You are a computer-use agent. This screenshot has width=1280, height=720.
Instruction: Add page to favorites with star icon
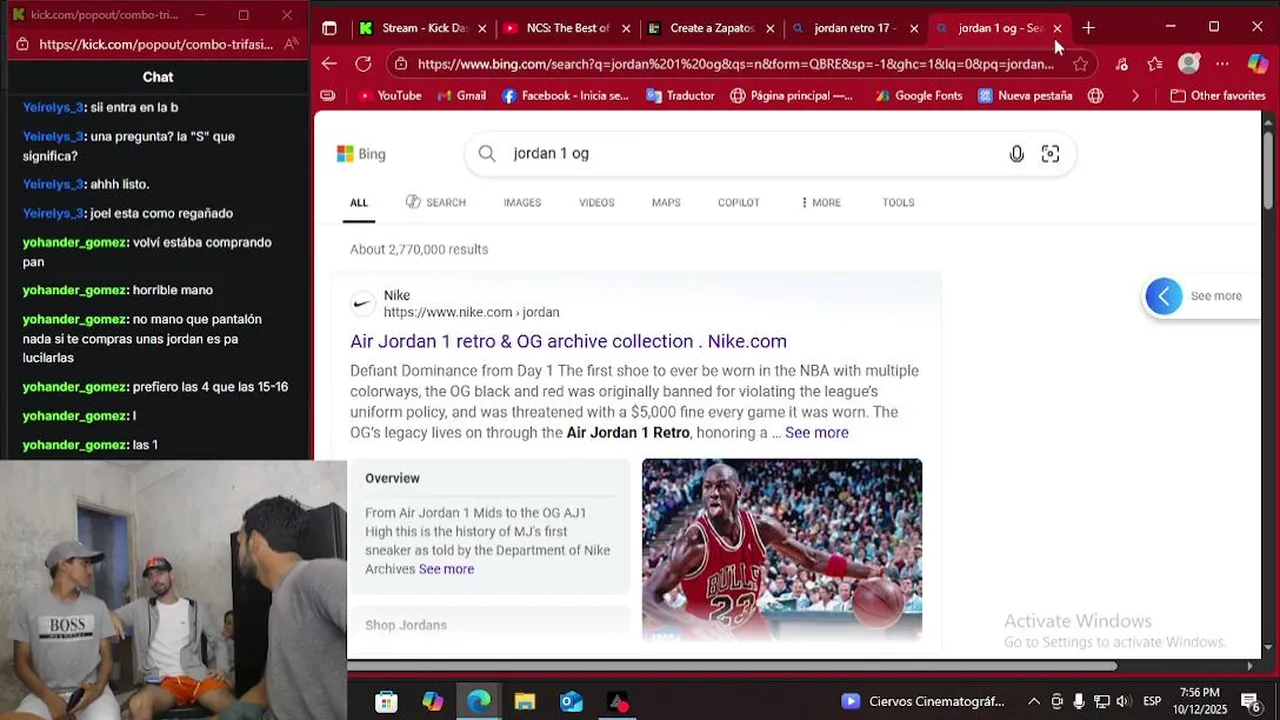tap(1080, 64)
